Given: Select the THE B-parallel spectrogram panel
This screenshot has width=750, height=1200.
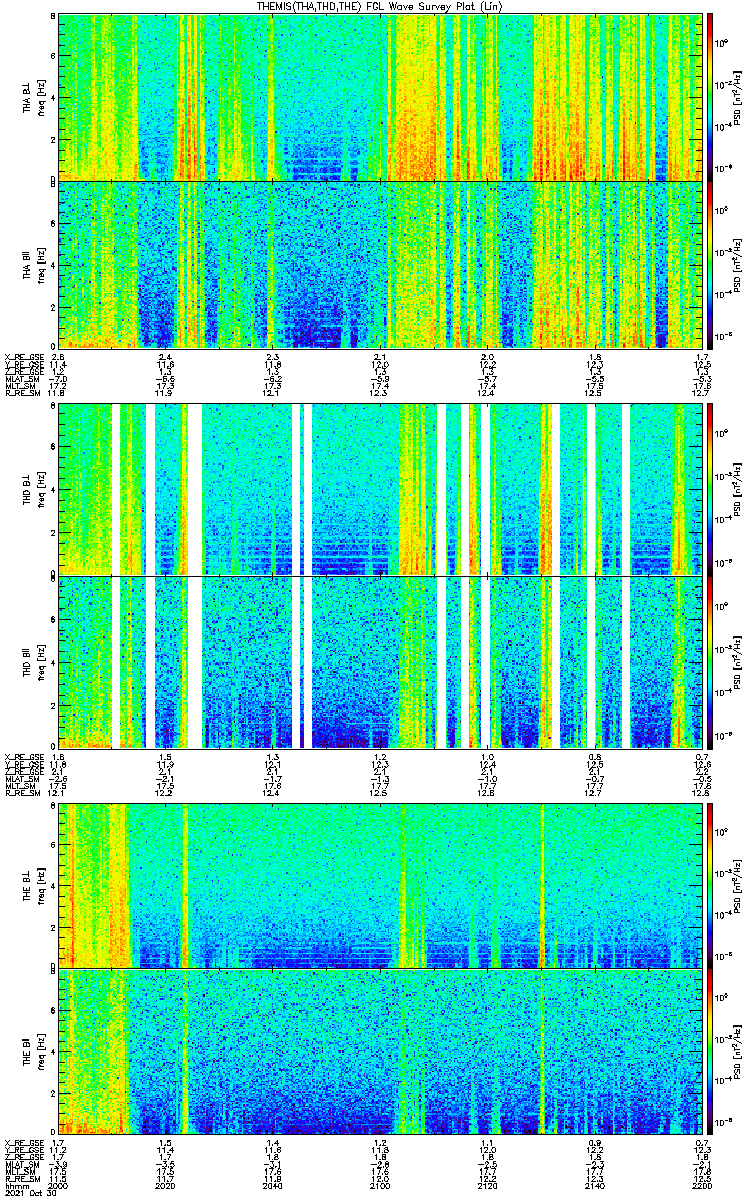Looking at the screenshot, I should (x=382, y=1053).
